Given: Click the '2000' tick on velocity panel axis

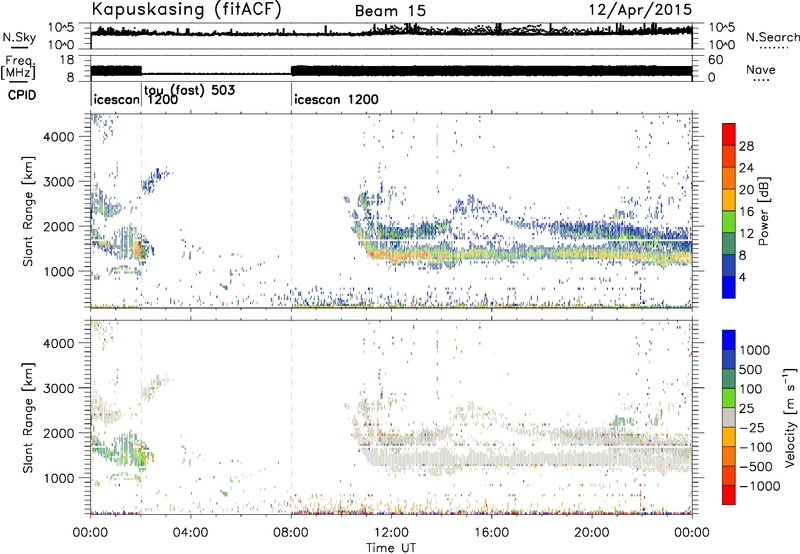Looking at the screenshot, I should (59, 433).
